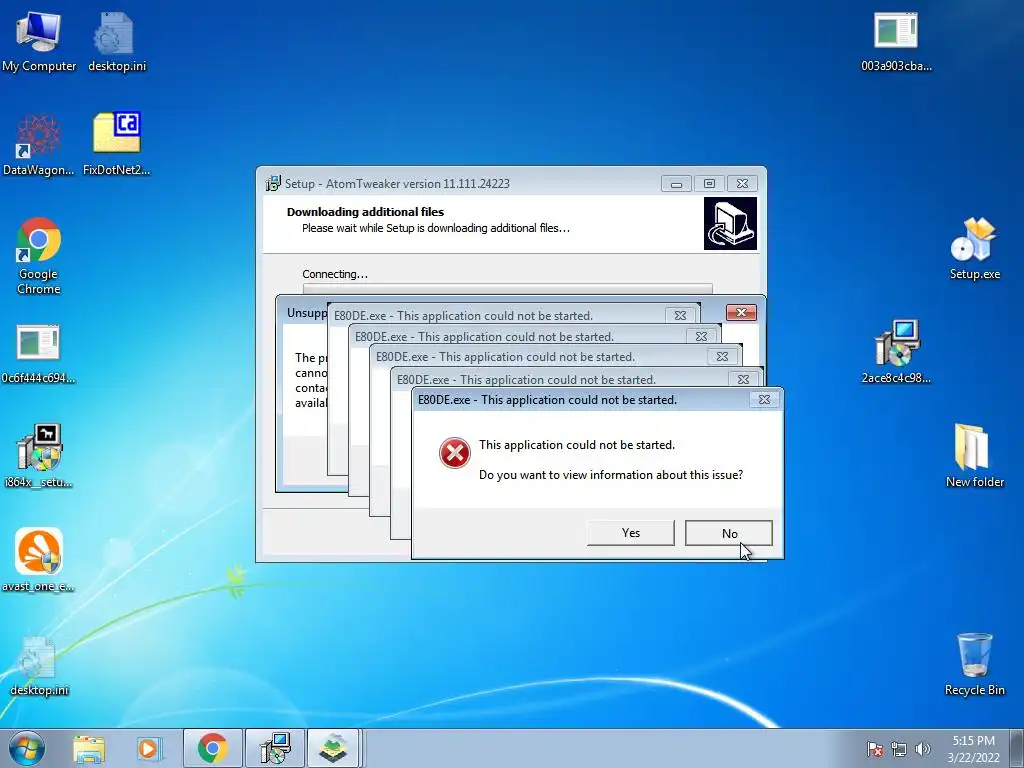
Task: Launch the Google Chrome desktop shortcut
Action: [39, 255]
